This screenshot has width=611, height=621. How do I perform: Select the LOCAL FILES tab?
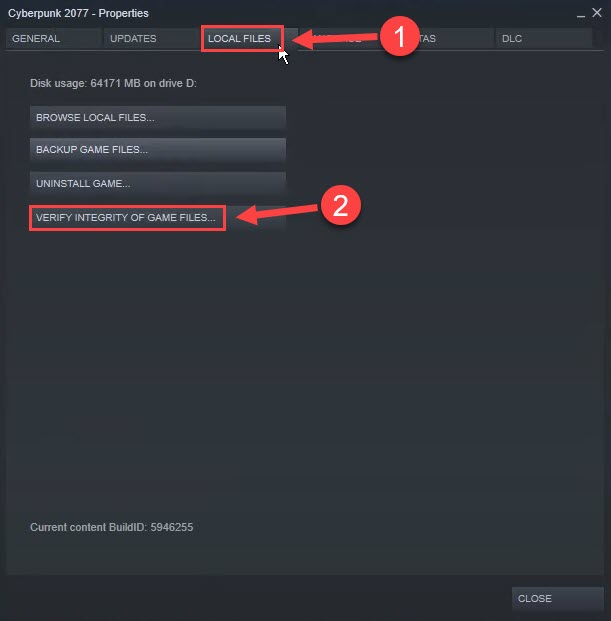click(x=242, y=38)
